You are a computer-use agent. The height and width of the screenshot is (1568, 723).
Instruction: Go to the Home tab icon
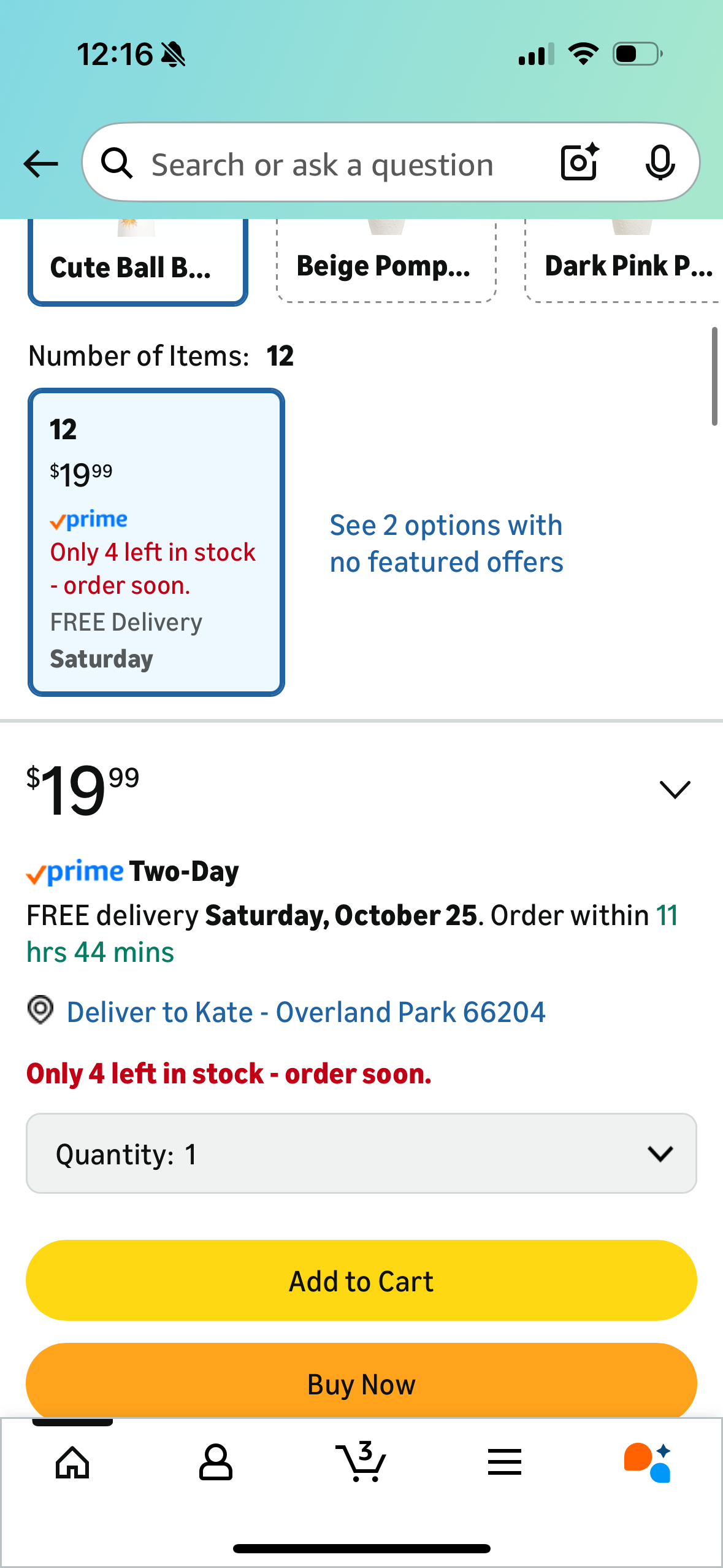coord(72,1462)
